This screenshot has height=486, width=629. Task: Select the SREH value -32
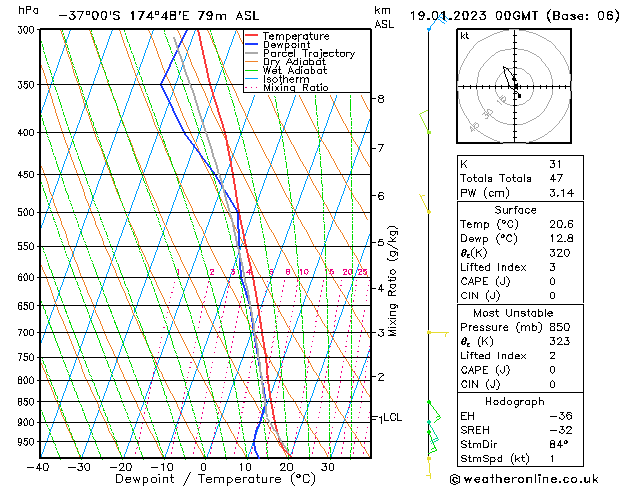[561, 430]
